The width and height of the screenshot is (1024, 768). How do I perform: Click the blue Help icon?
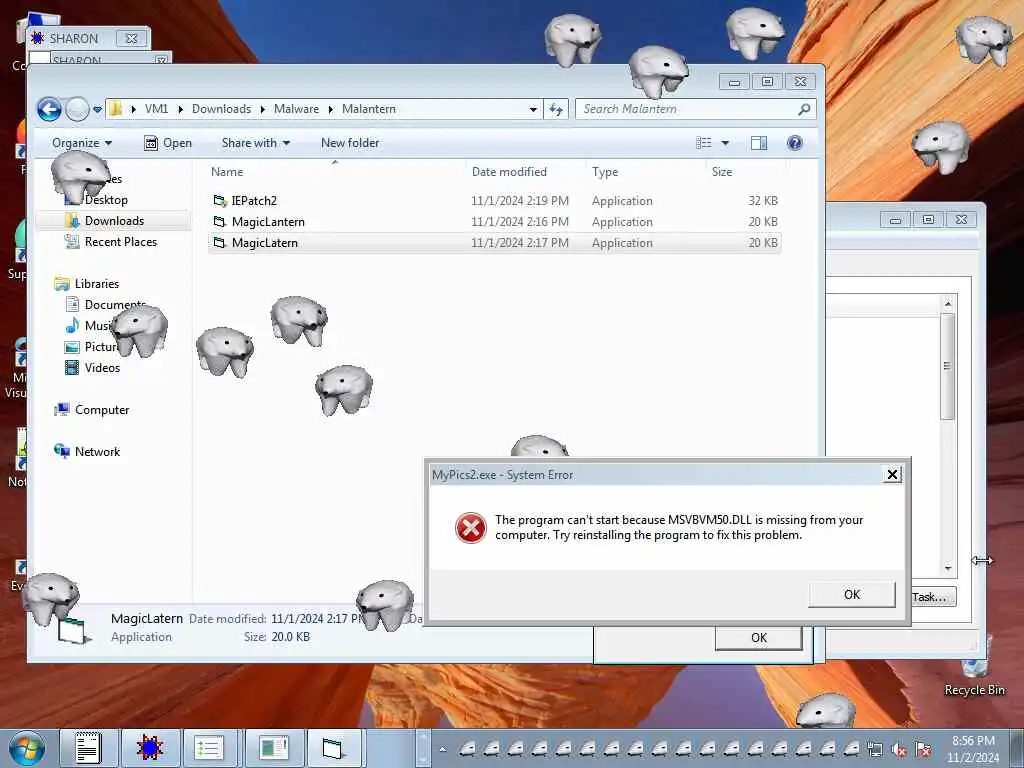[795, 143]
